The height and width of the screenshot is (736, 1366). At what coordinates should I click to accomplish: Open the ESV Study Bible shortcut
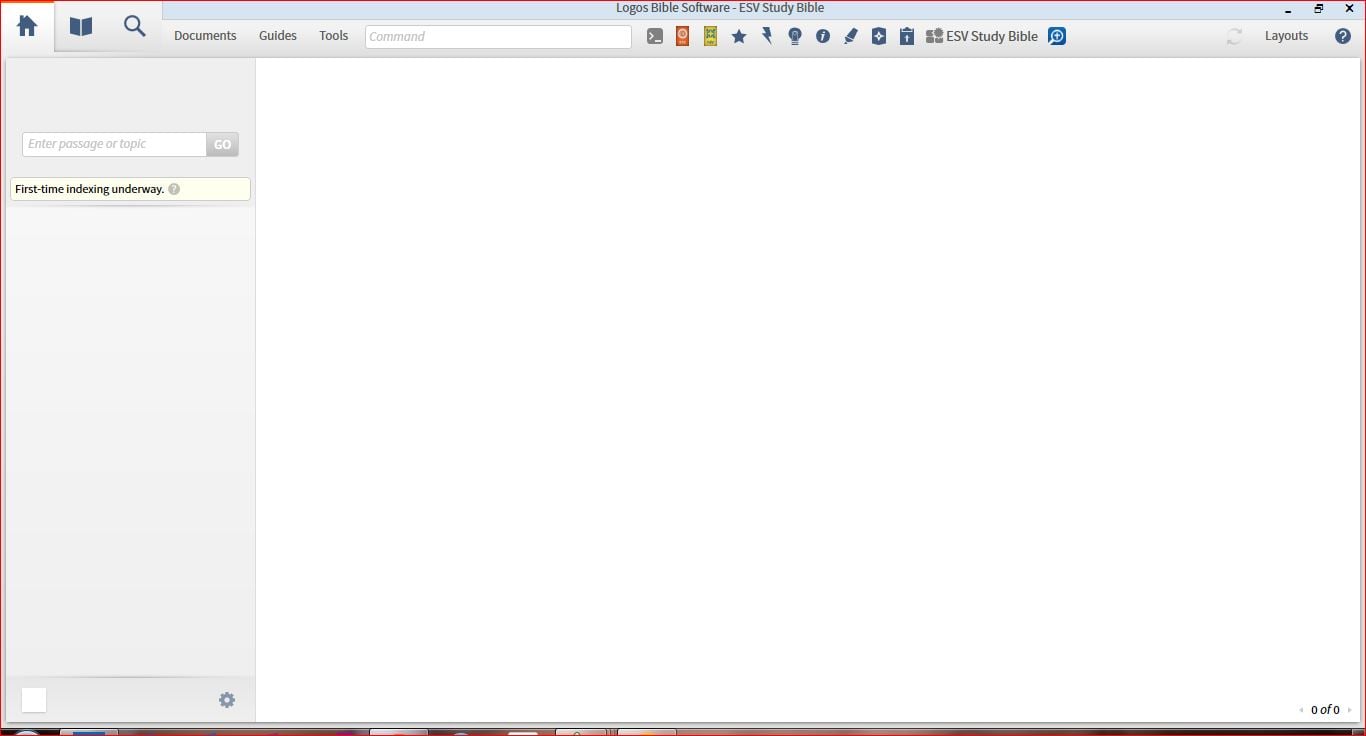982,36
